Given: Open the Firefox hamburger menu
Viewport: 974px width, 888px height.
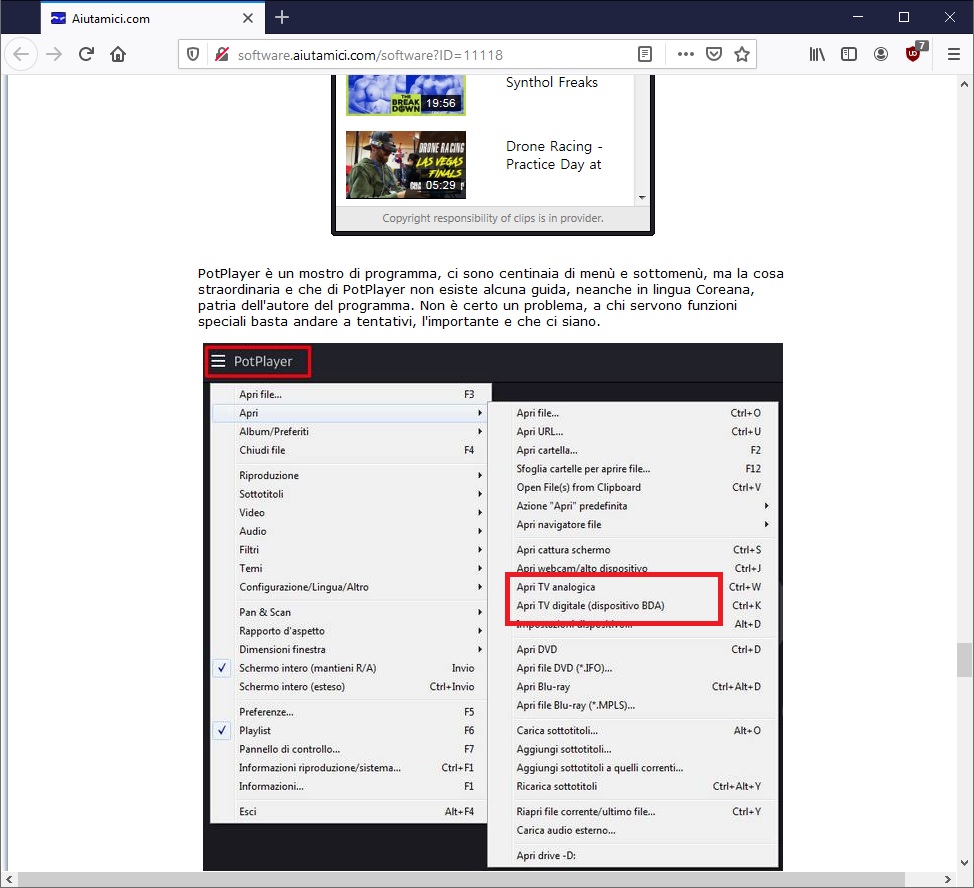Looking at the screenshot, I should 954,55.
